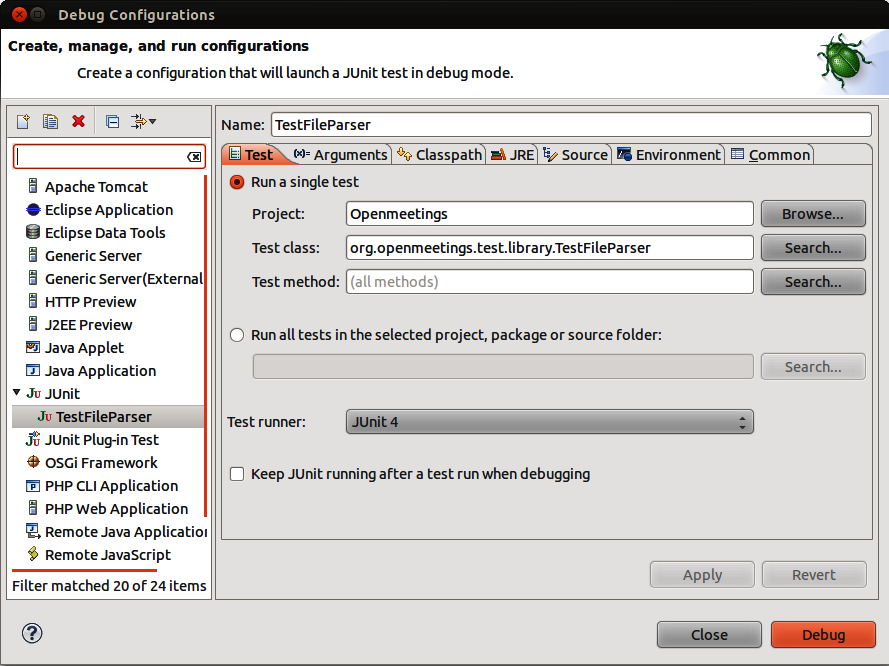Switch to the Test tab

pos(251,155)
